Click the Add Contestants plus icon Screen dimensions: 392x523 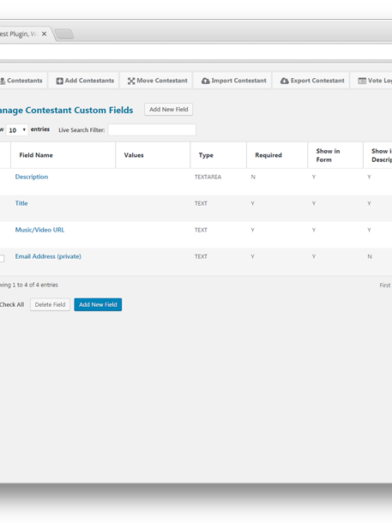click(59, 81)
